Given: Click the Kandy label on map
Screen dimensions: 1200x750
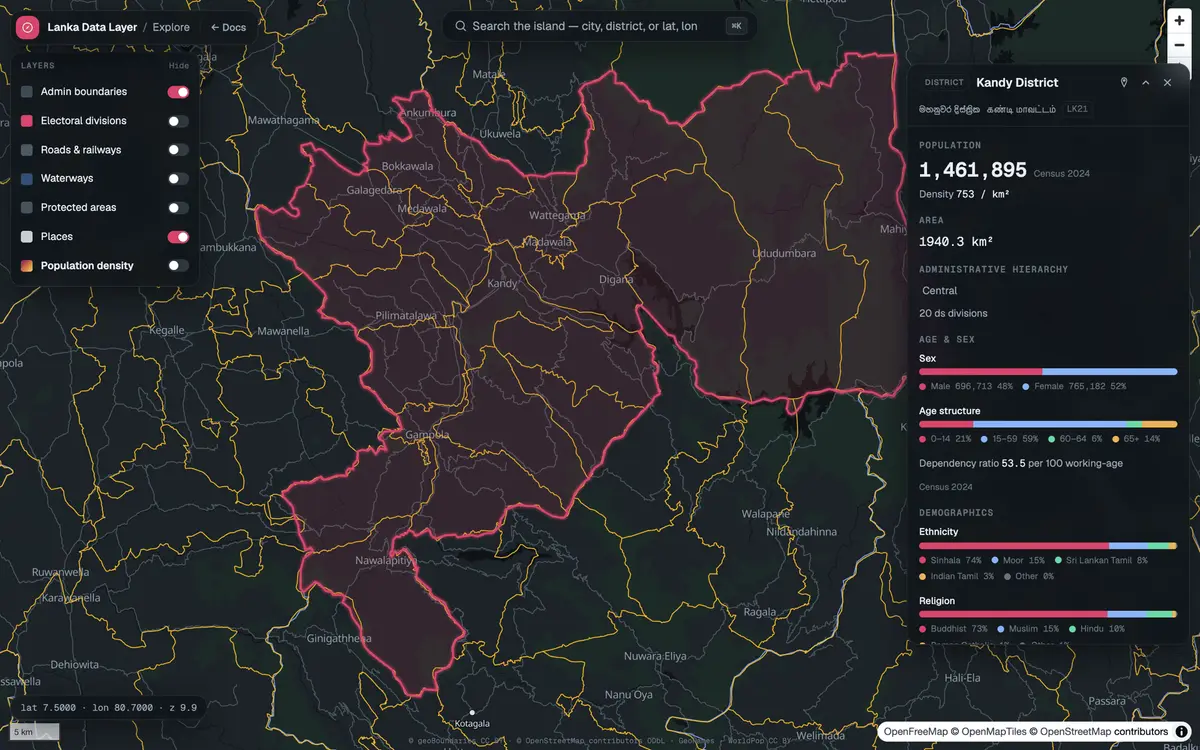Looking at the screenshot, I should click(502, 284).
